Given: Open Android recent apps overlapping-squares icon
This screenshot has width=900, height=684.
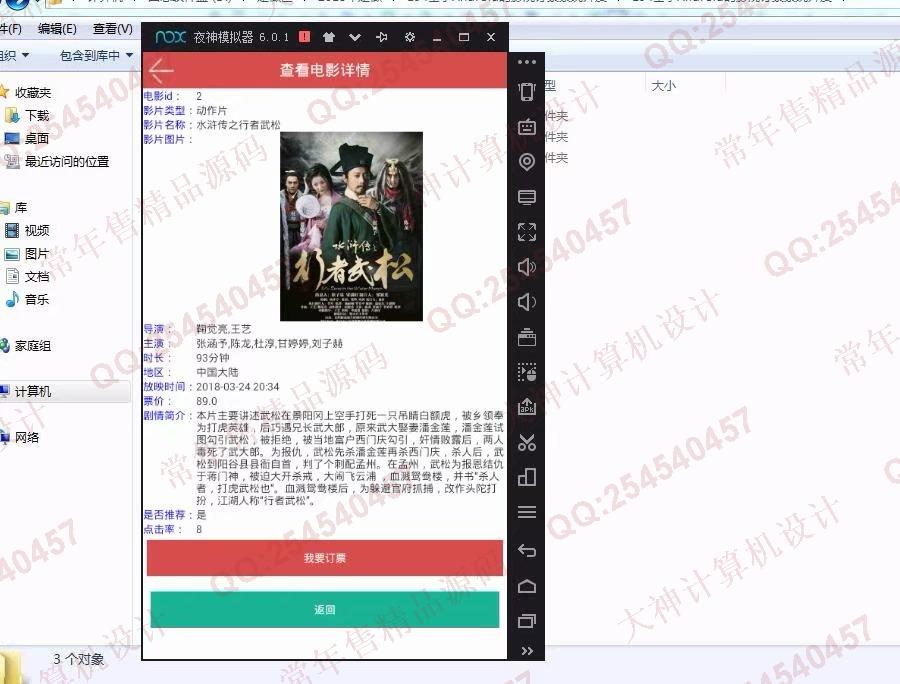Looking at the screenshot, I should click(526, 621).
